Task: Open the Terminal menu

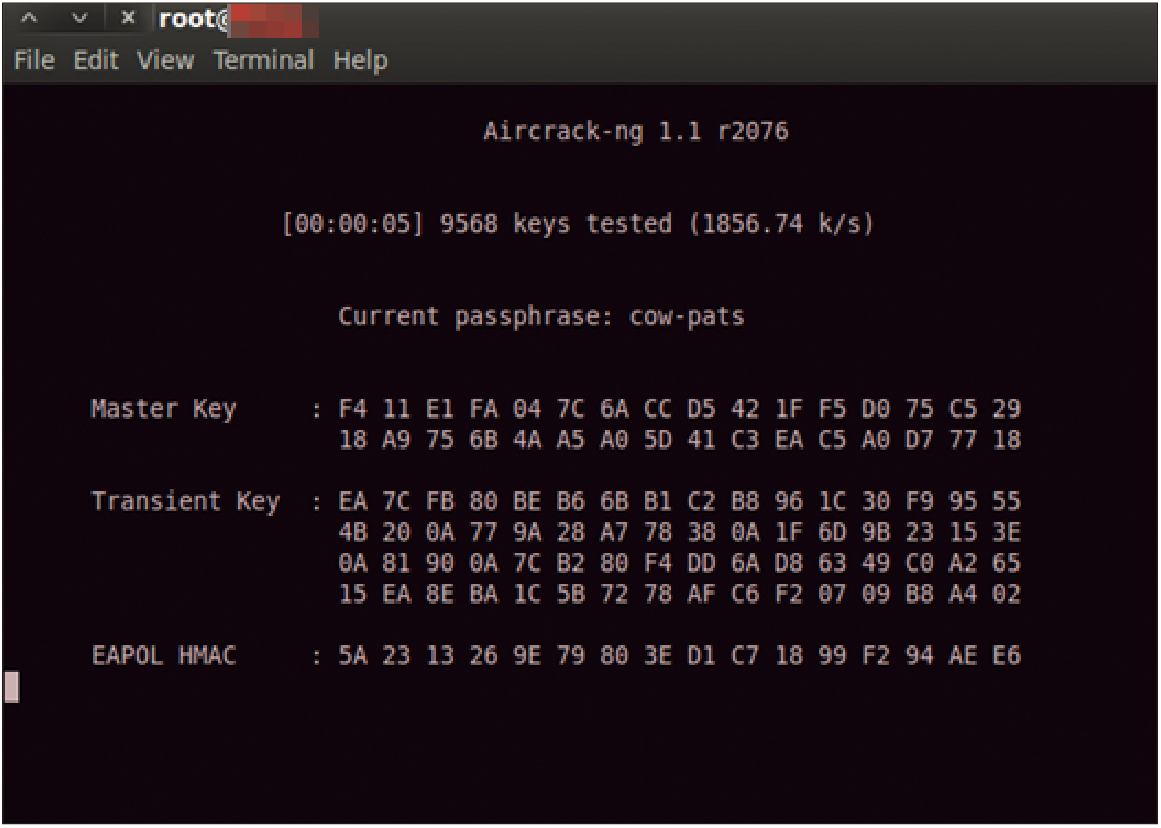Action: 264,60
